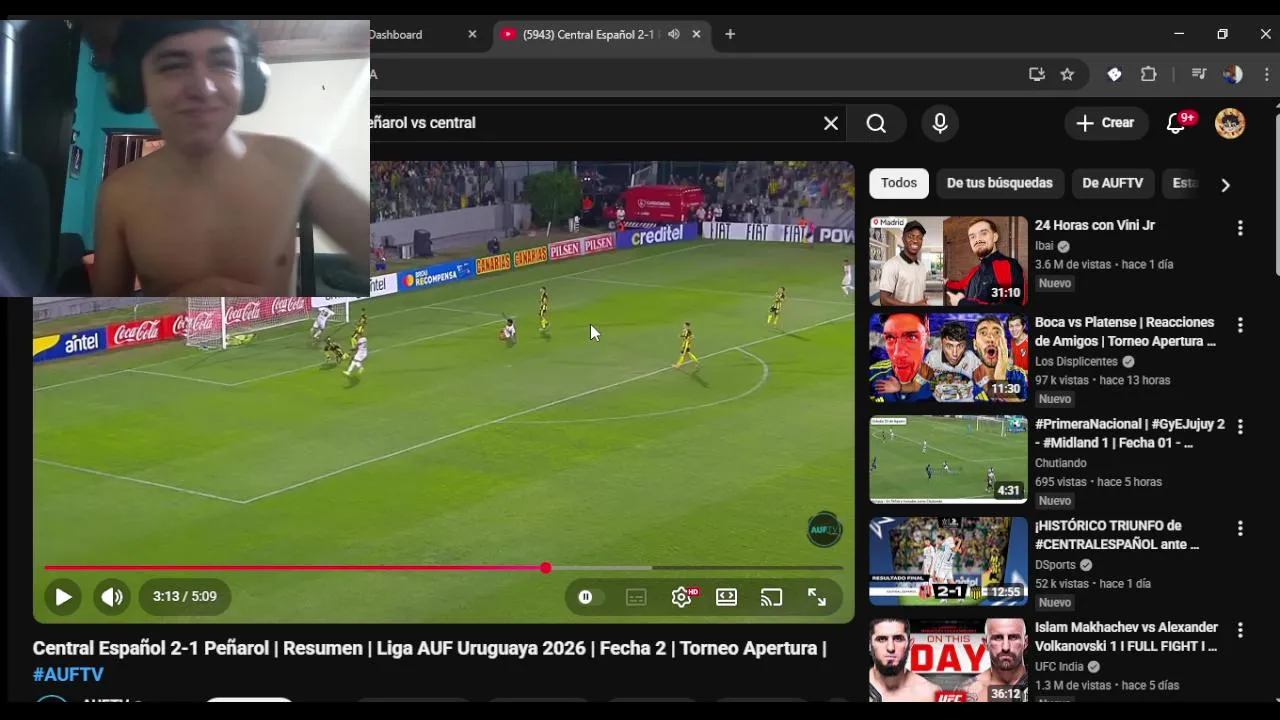Mute the video with the volume icon

coord(112,597)
